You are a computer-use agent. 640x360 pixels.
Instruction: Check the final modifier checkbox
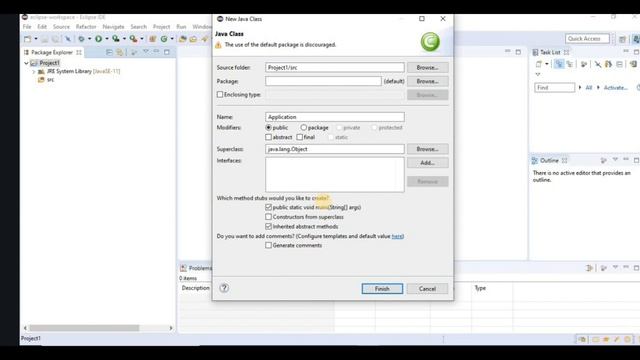[x=300, y=137]
